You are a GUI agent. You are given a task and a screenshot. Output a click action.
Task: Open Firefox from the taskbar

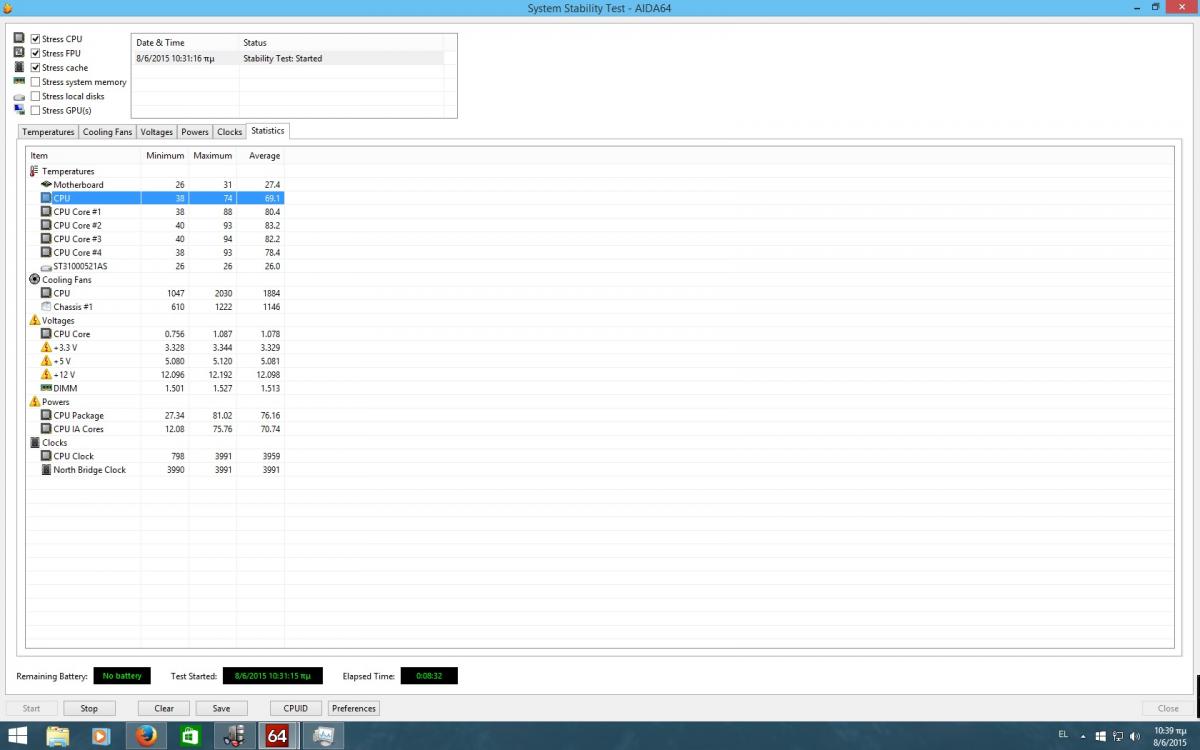tap(146, 736)
